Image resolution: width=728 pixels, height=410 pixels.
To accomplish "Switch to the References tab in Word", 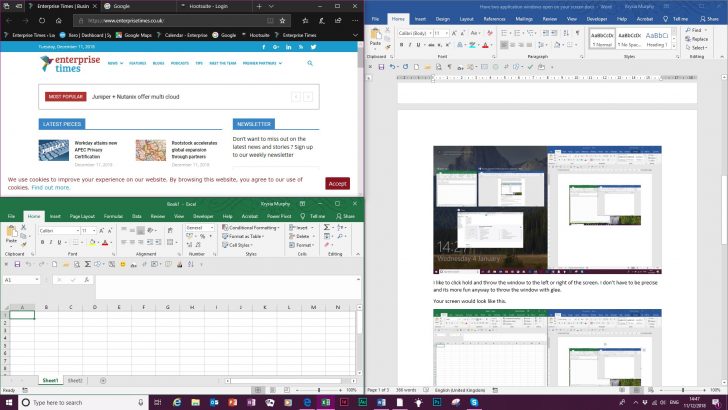I will (x=492, y=18).
